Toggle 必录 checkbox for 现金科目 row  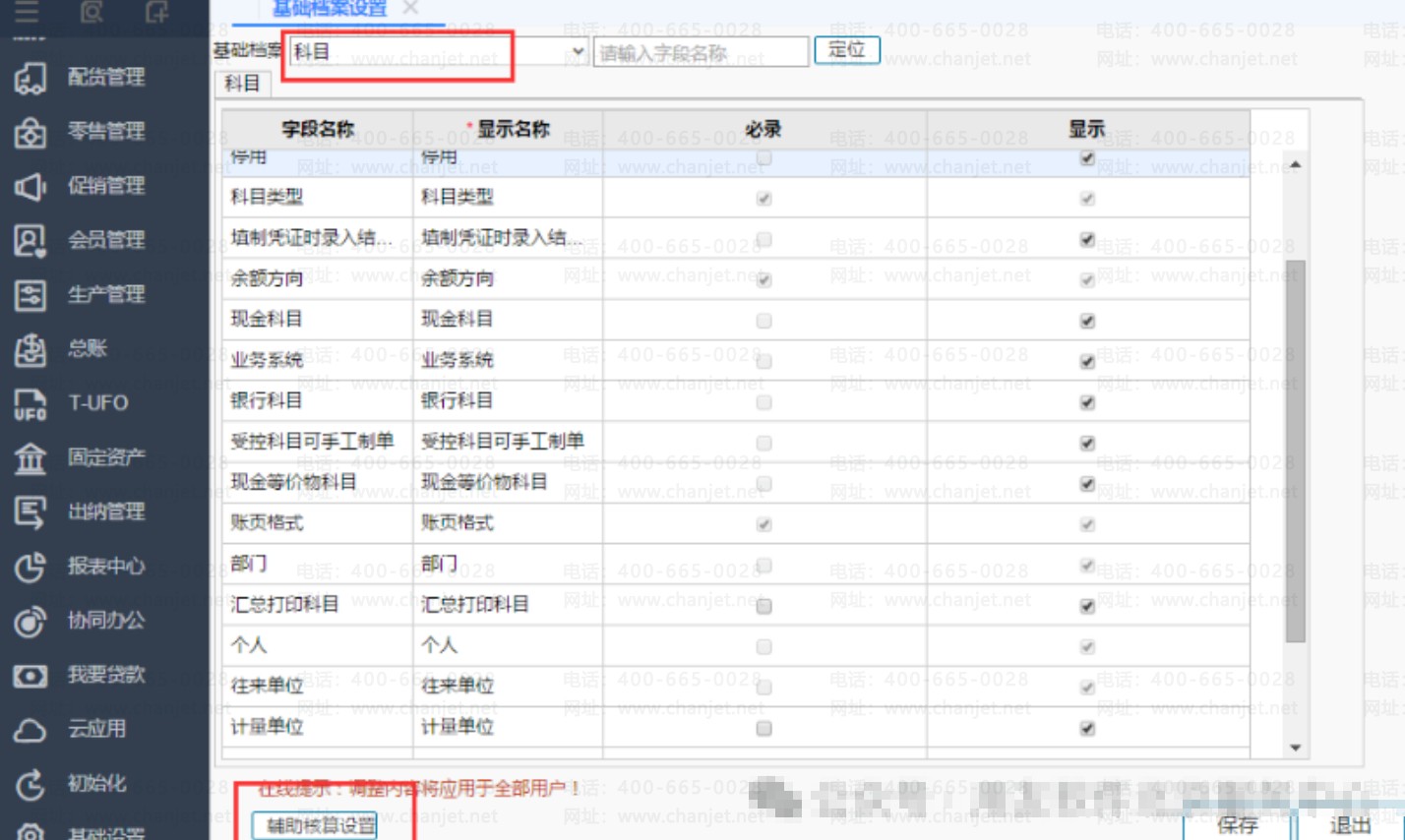click(x=764, y=321)
